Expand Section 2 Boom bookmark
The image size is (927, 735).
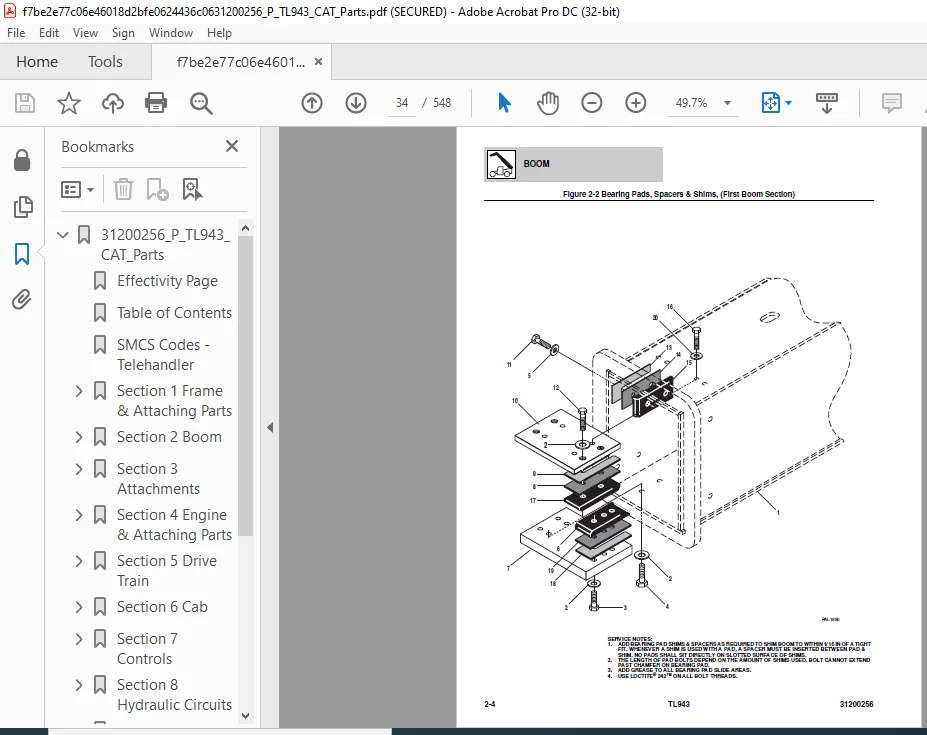79,437
